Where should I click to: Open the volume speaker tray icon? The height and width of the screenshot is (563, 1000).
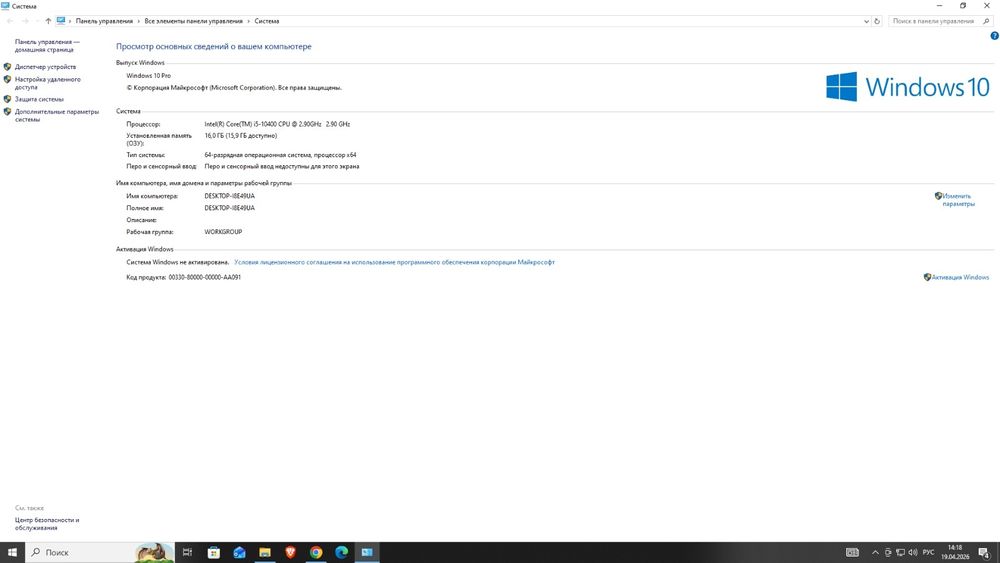pos(913,552)
